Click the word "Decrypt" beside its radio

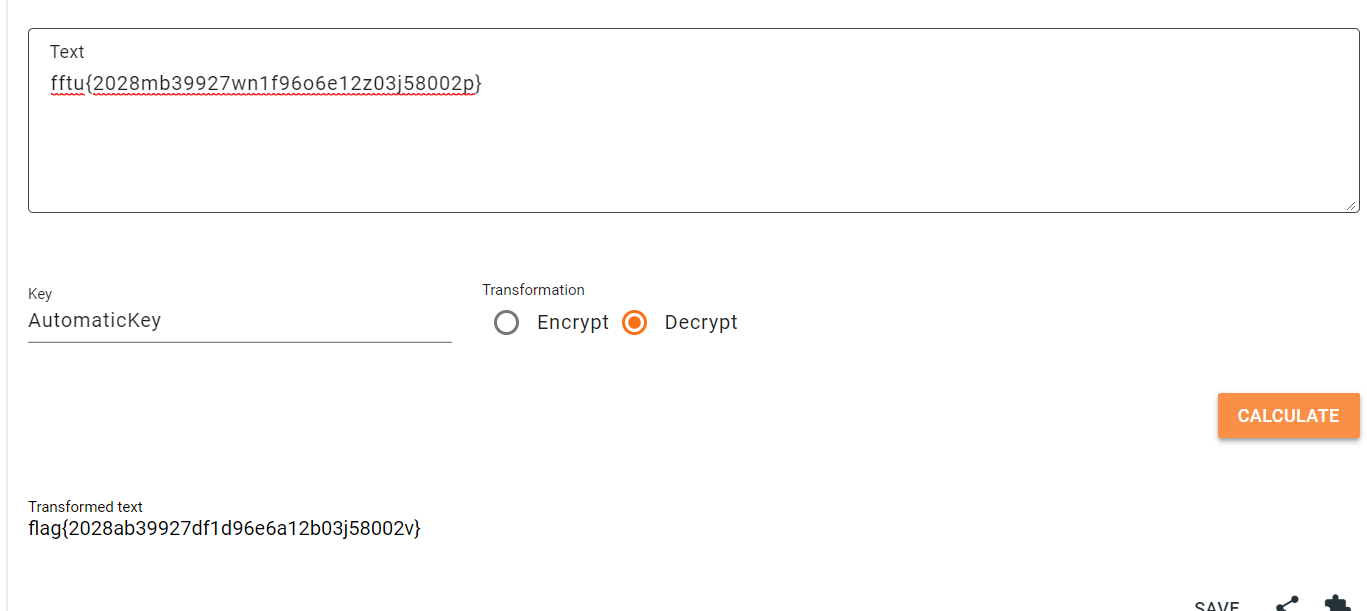[701, 323]
